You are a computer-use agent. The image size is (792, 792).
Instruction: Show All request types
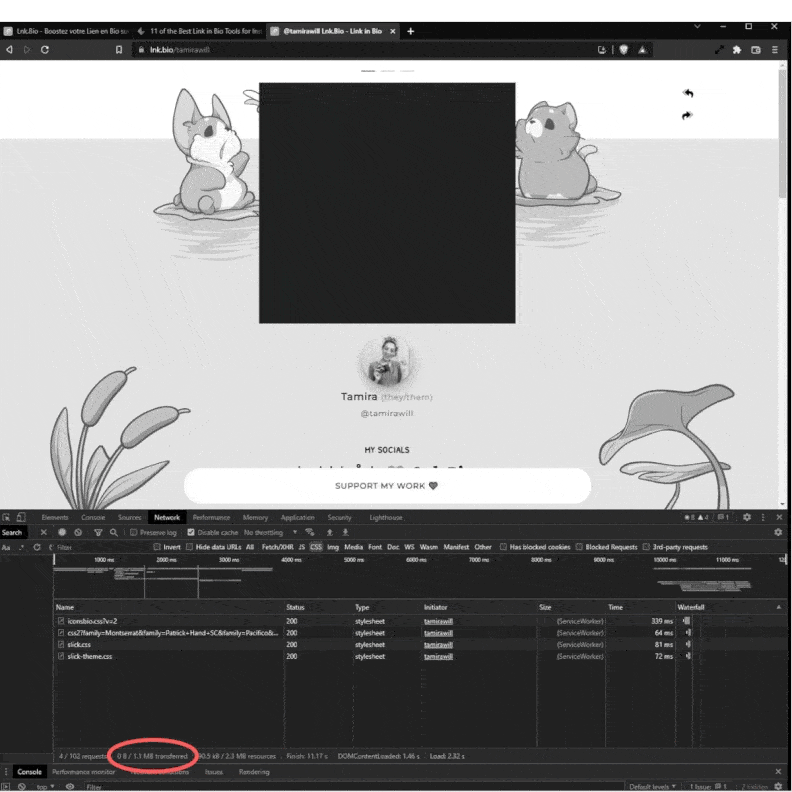pos(250,547)
